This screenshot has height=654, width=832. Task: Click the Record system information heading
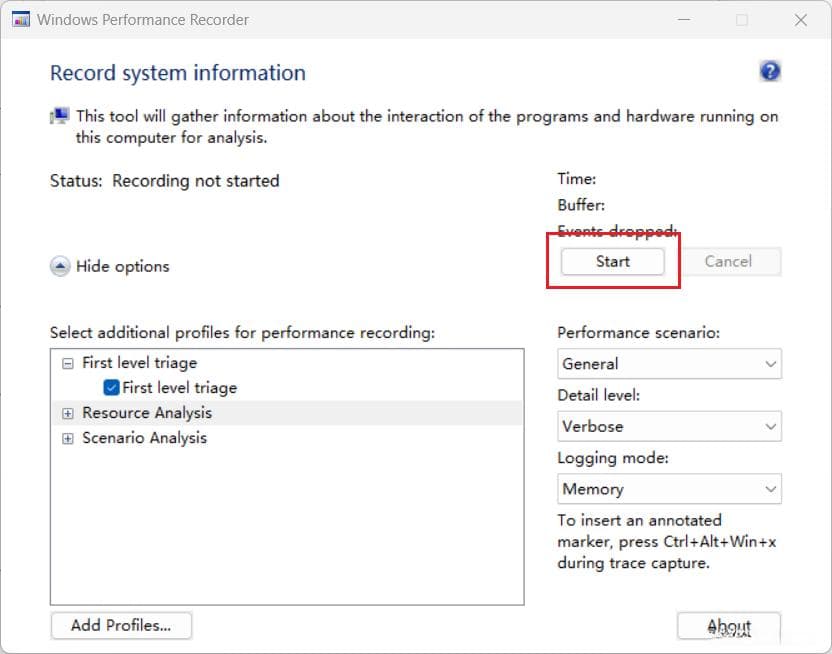pyautogui.click(x=178, y=73)
